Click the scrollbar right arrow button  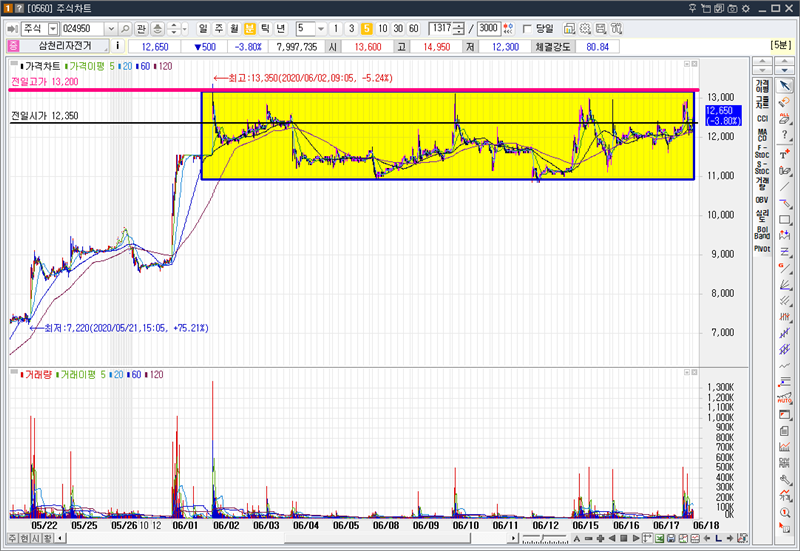pos(514,538)
